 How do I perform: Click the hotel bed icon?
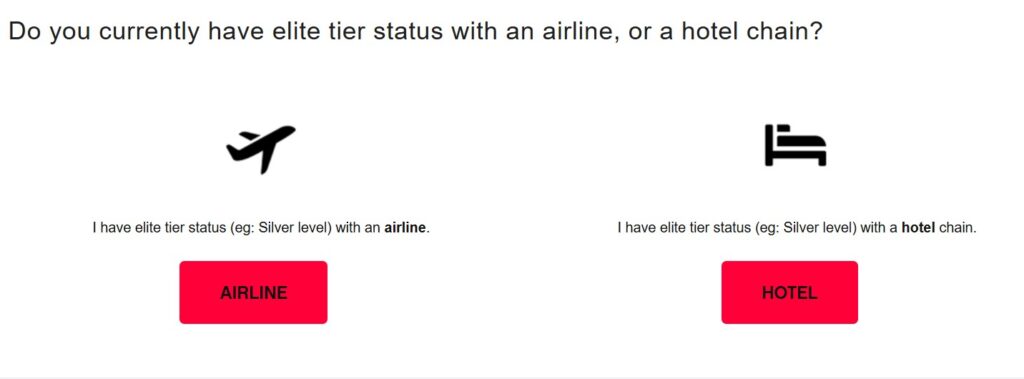[x=795, y=145]
